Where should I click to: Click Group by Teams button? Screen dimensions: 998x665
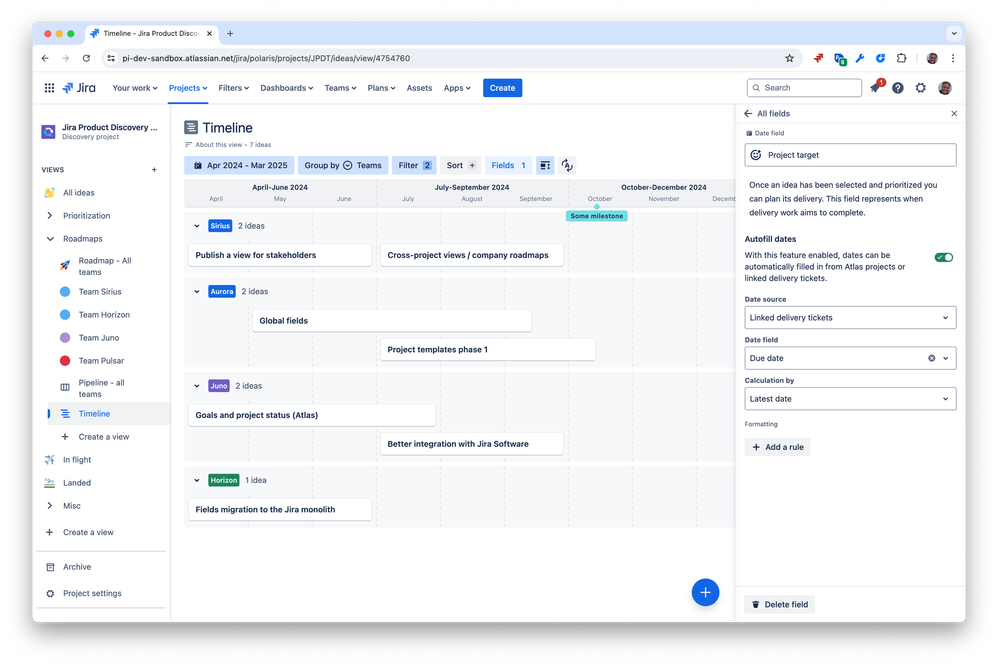[342, 165]
